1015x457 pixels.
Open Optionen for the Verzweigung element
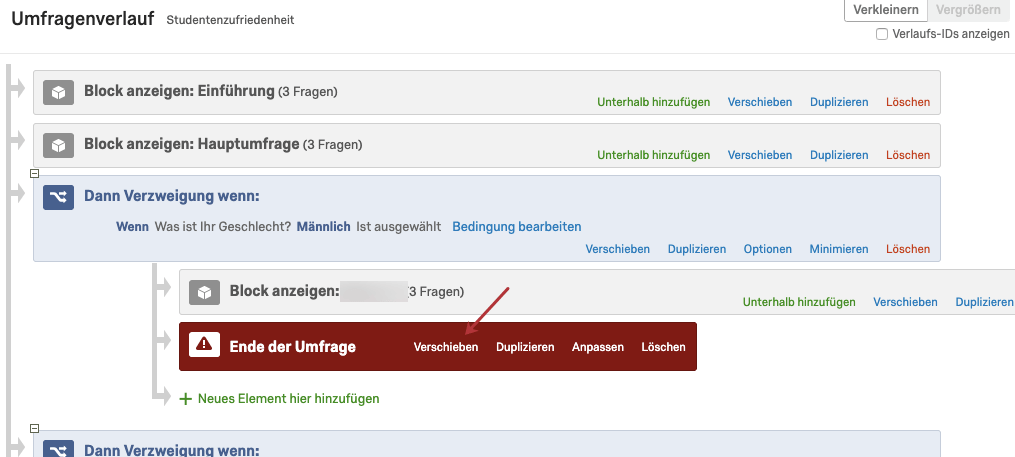tap(767, 249)
